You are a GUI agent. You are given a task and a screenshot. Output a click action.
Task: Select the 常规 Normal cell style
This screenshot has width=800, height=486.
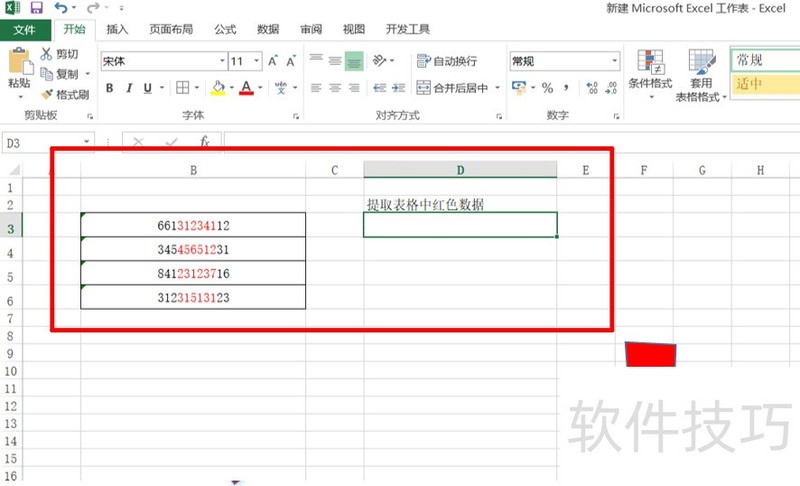coord(765,60)
